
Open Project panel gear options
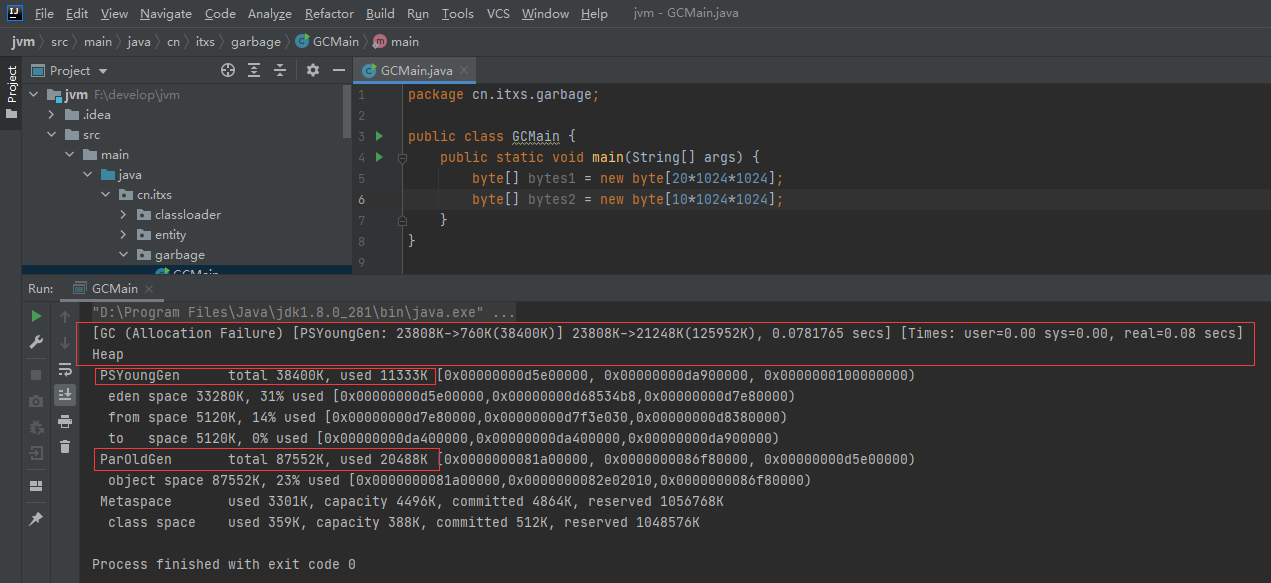pyautogui.click(x=313, y=70)
